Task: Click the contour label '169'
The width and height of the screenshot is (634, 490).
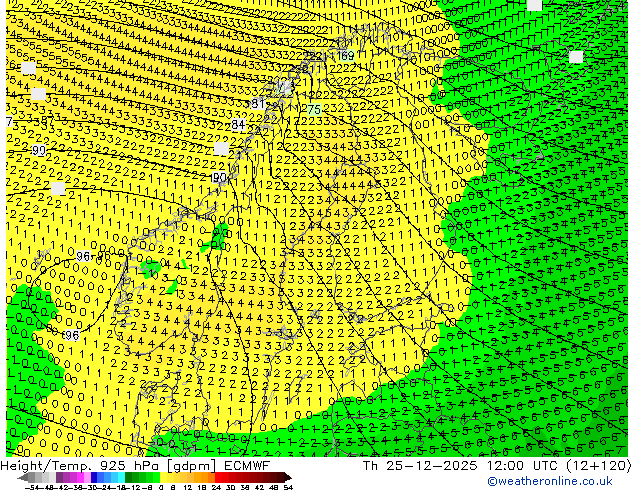Action: 345,56
